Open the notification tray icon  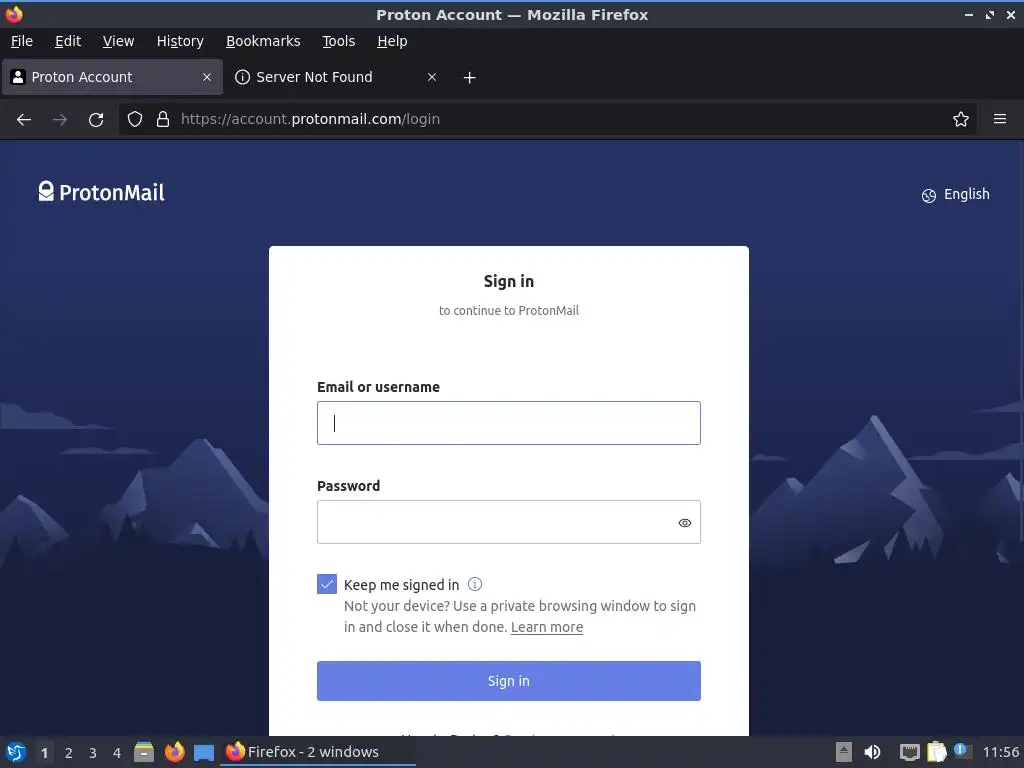961,751
